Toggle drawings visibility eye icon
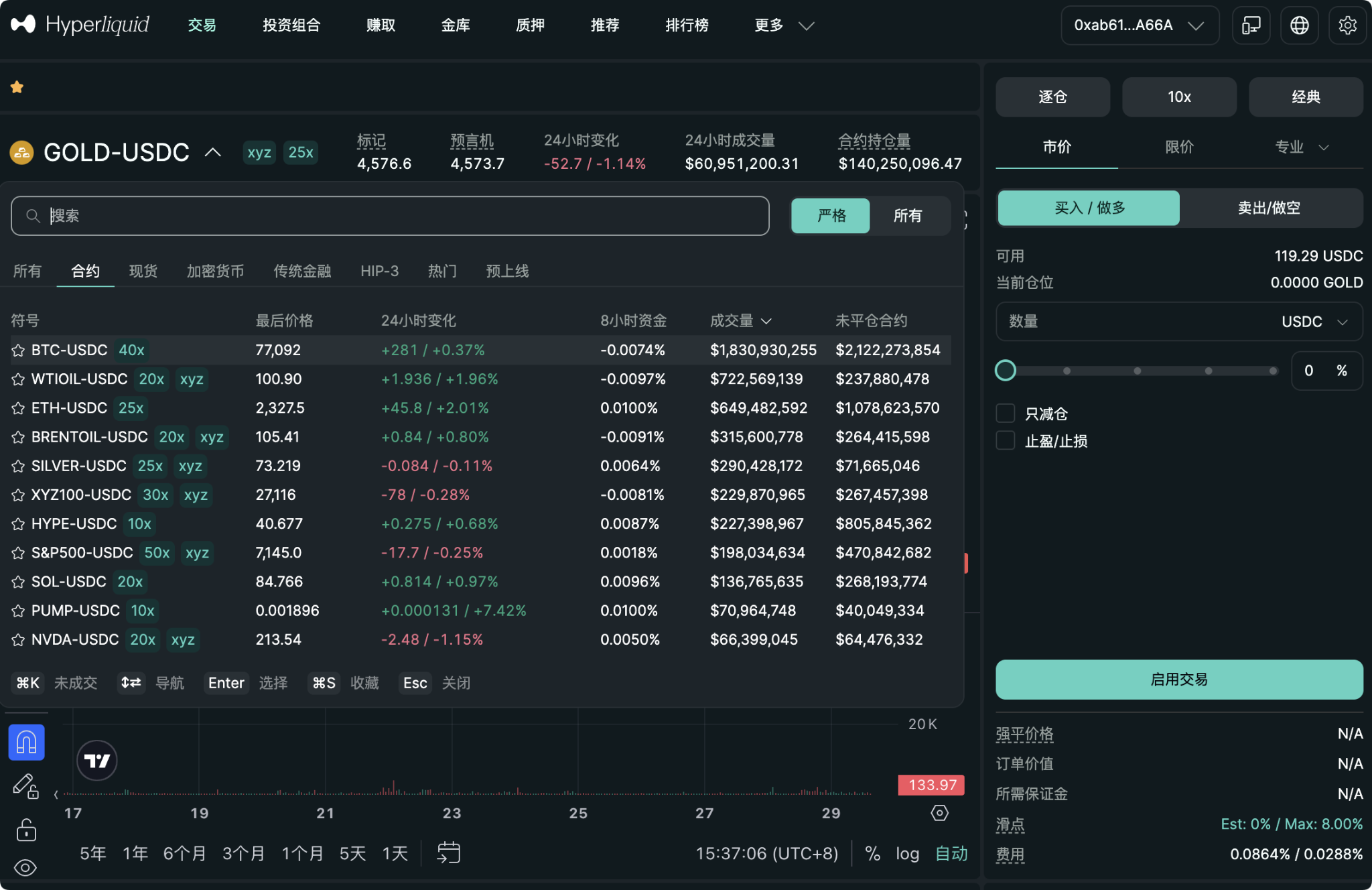The image size is (1372, 890). point(25,868)
